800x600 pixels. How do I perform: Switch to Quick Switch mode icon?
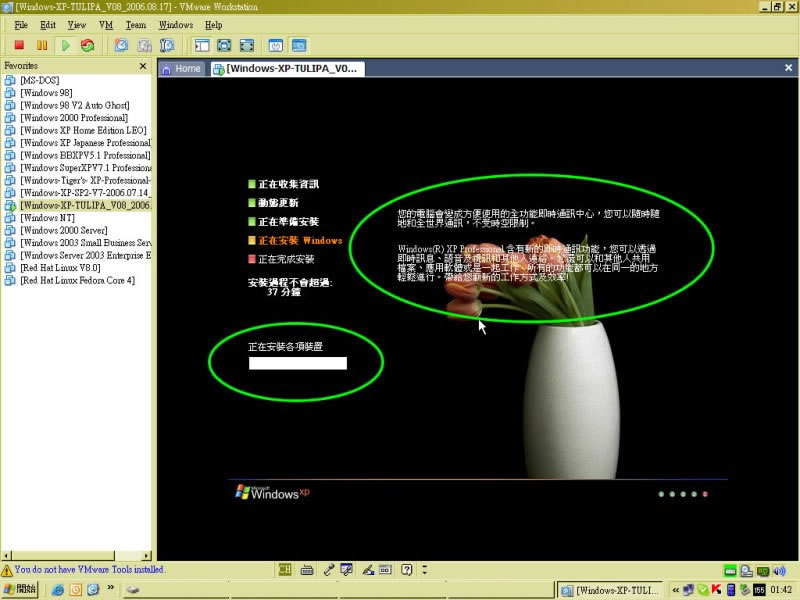(x=224, y=45)
